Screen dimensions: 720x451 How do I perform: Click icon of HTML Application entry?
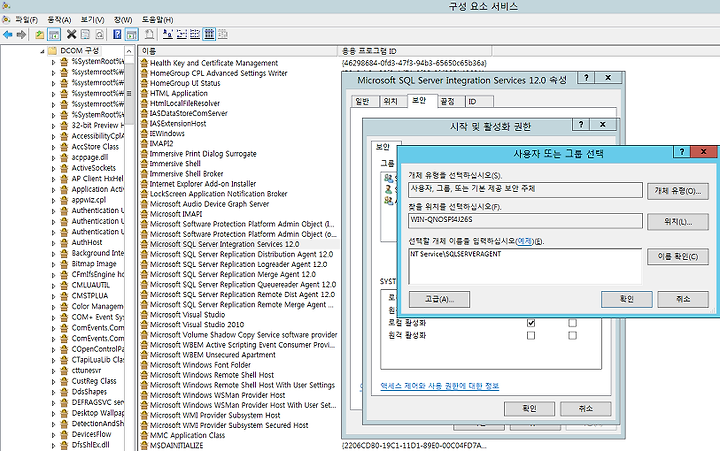coord(145,93)
